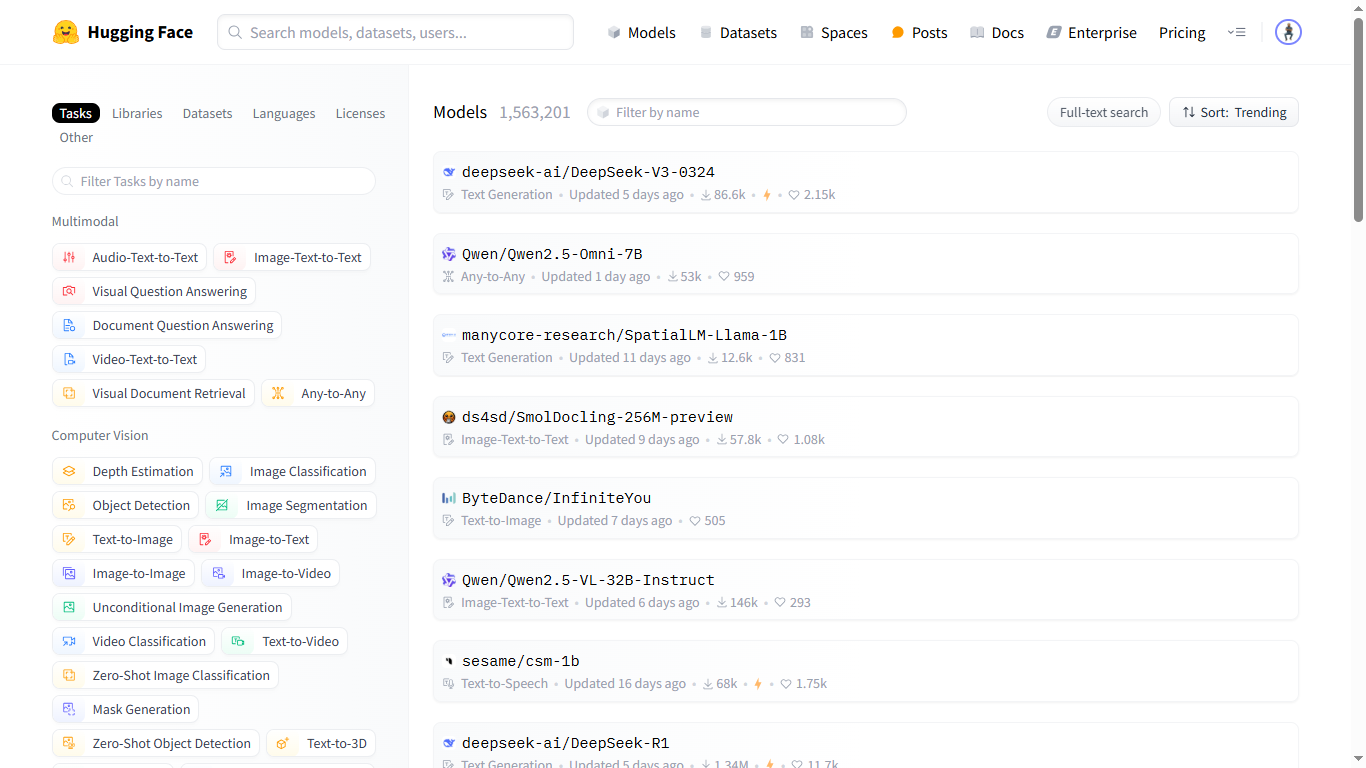Go to Posts in top navigation
This screenshot has width=1366, height=768.
pyautogui.click(x=919, y=32)
